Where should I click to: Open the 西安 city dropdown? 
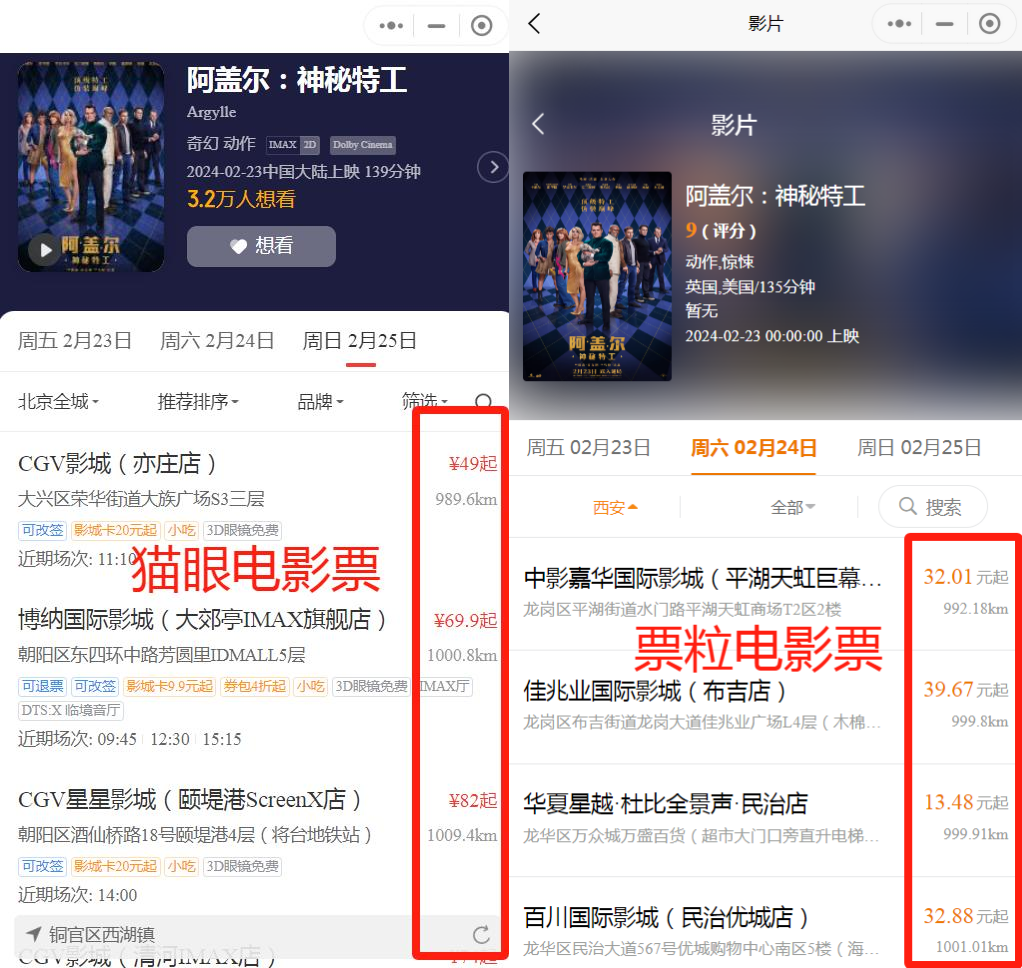pos(615,507)
